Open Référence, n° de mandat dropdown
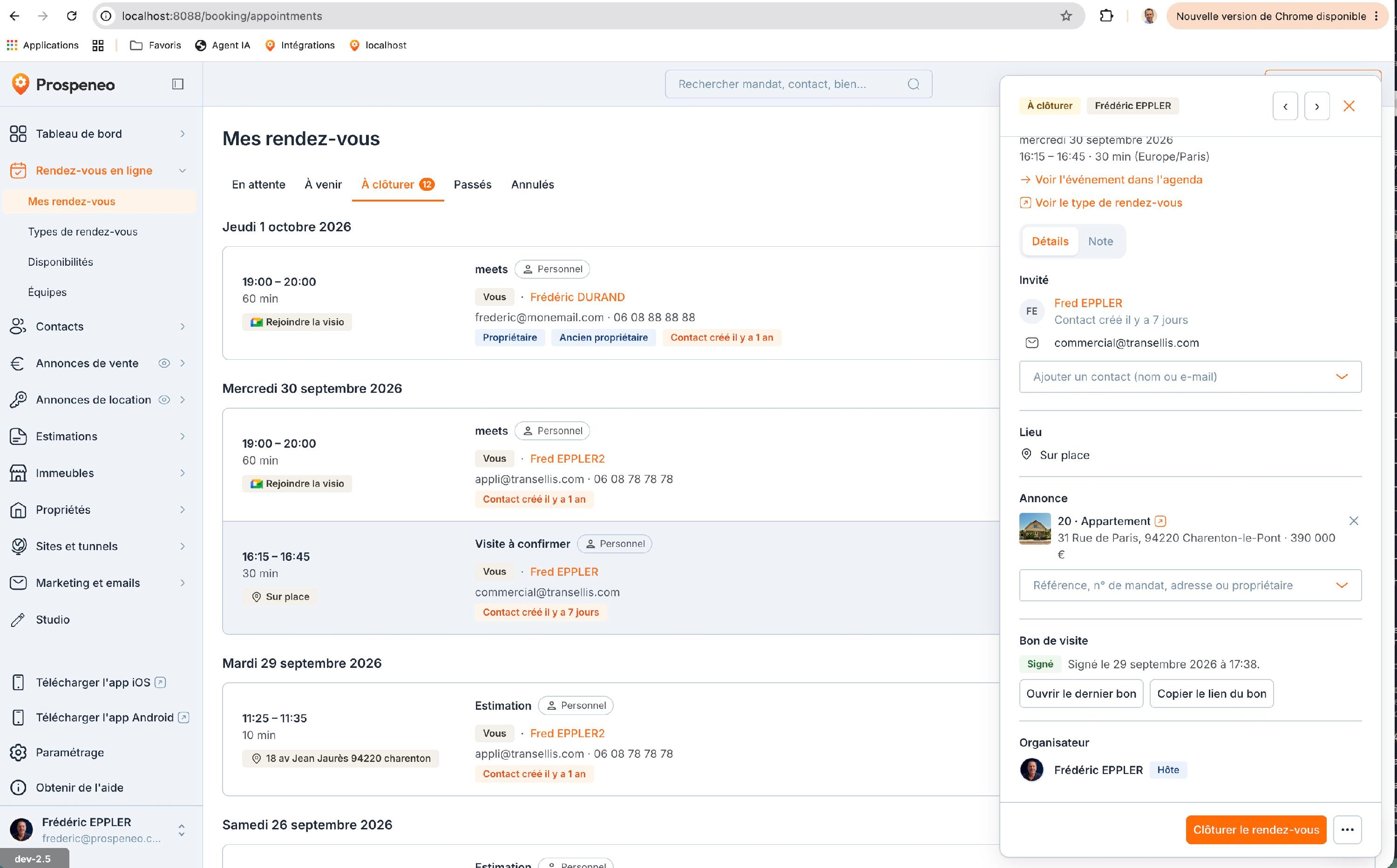The width and height of the screenshot is (1397, 868). click(x=1190, y=585)
